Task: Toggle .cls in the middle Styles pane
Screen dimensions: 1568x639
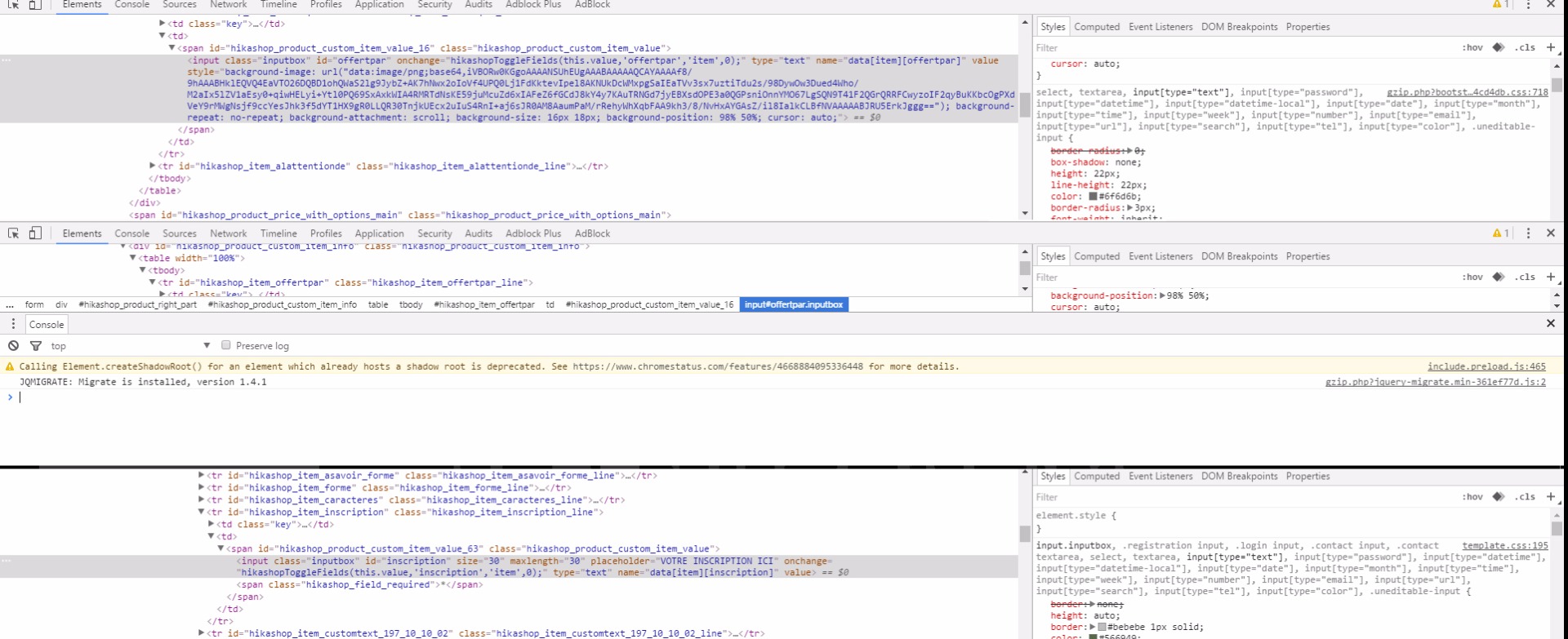Action: pos(1525,277)
